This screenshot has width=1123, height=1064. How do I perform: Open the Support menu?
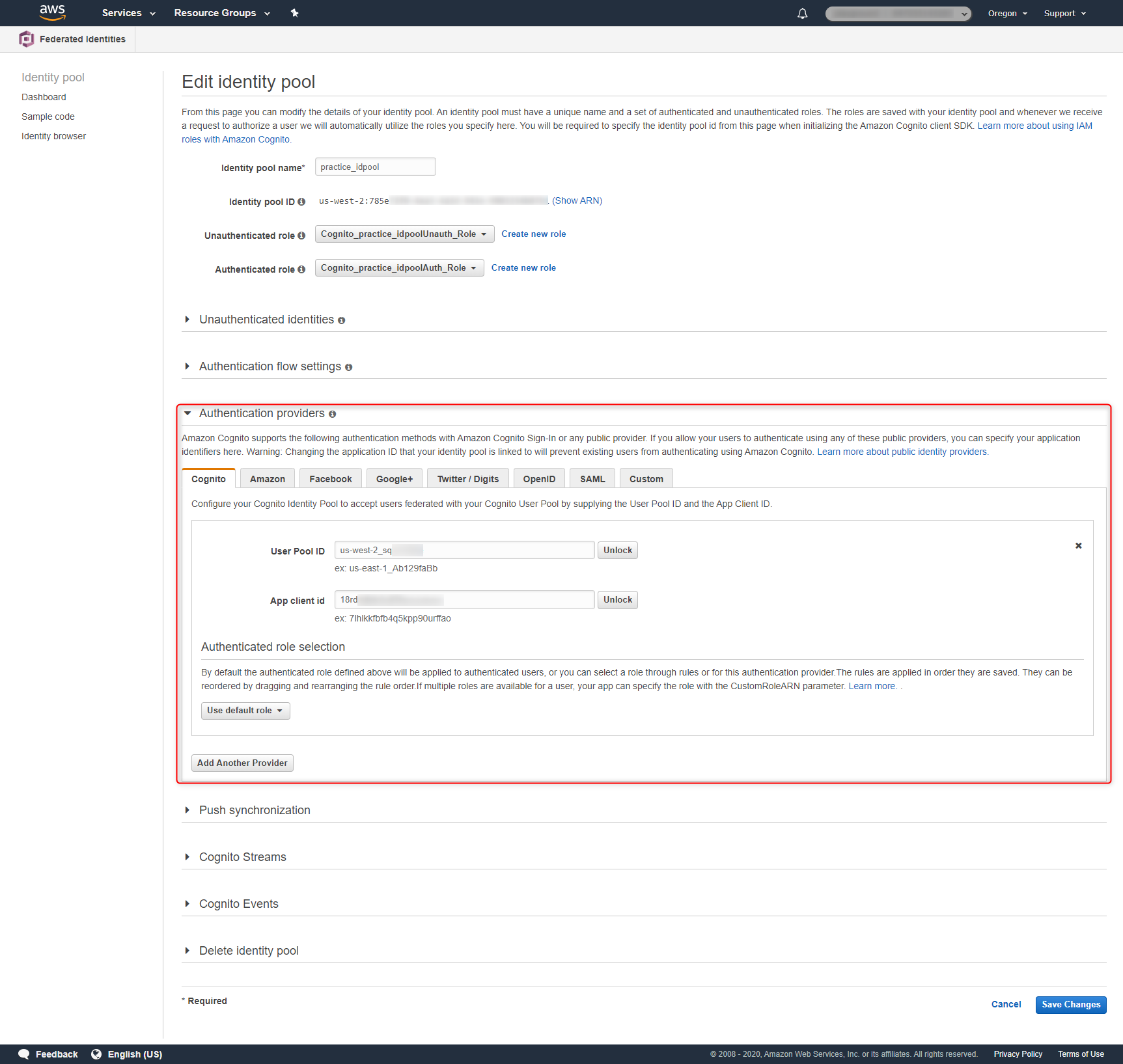tap(1064, 13)
